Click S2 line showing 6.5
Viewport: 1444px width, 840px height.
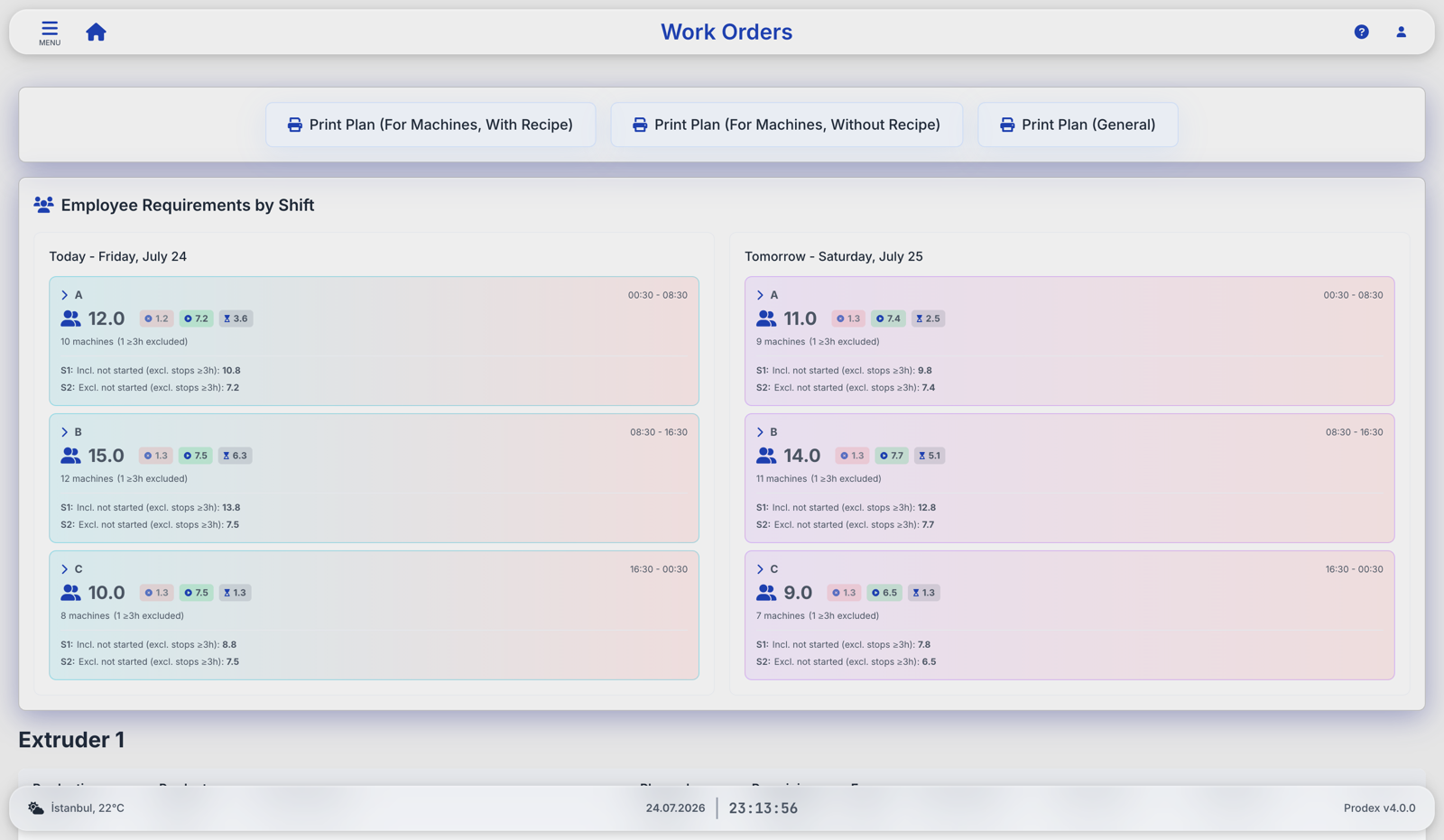coord(846,662)
